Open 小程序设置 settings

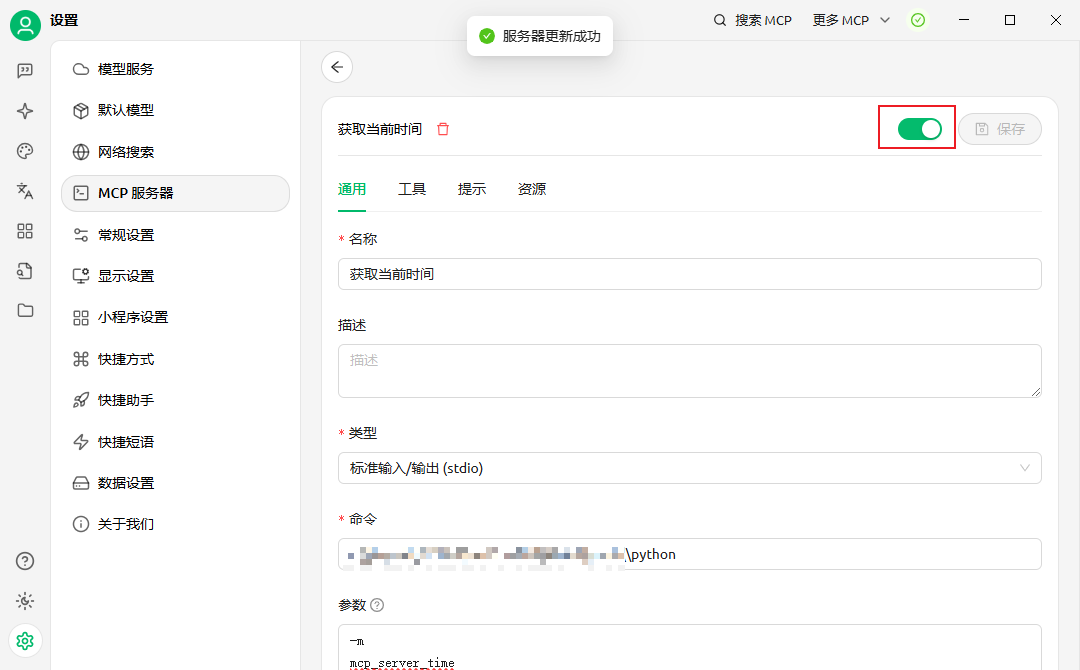tap(175, 317)
